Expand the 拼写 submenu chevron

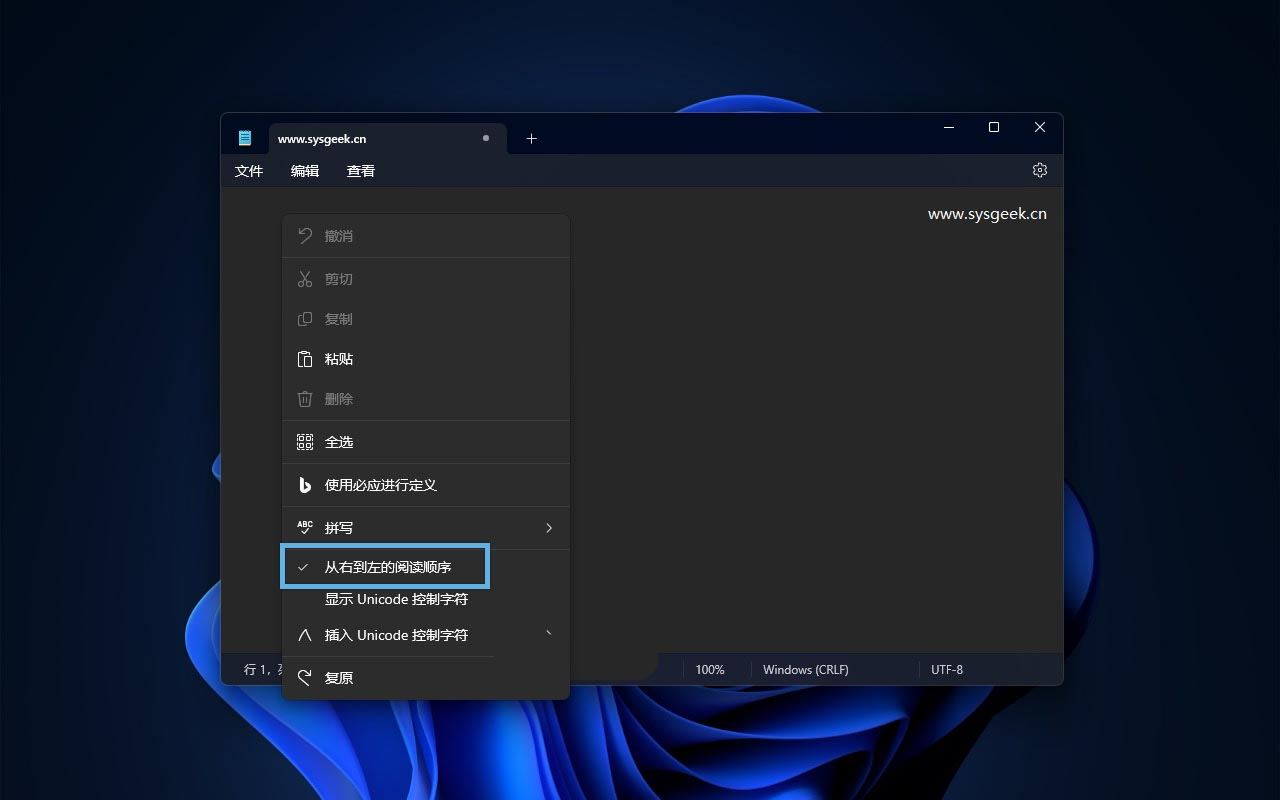coord(548,527)
